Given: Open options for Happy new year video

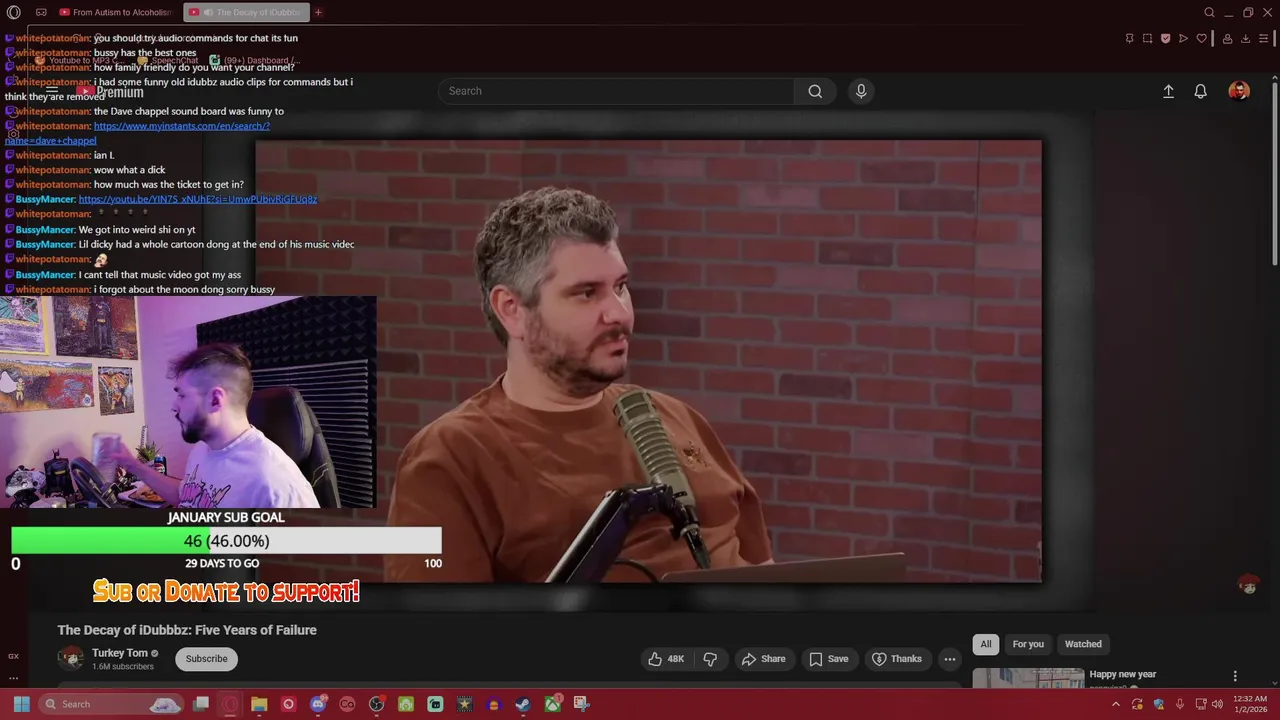Looking at the screenshot, I should pyautogui.click(x=1235, y=676).
